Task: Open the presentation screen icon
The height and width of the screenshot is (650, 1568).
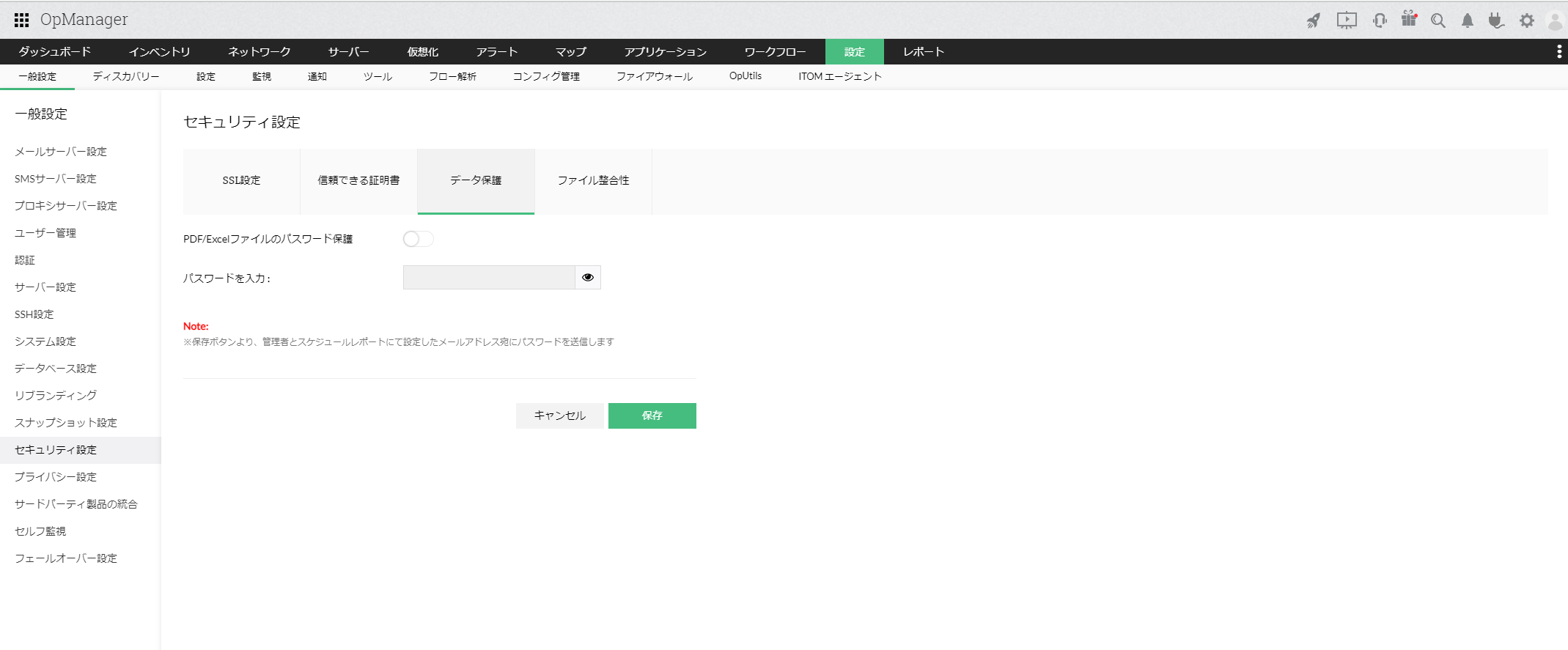Action: [x=1347, y=21]
